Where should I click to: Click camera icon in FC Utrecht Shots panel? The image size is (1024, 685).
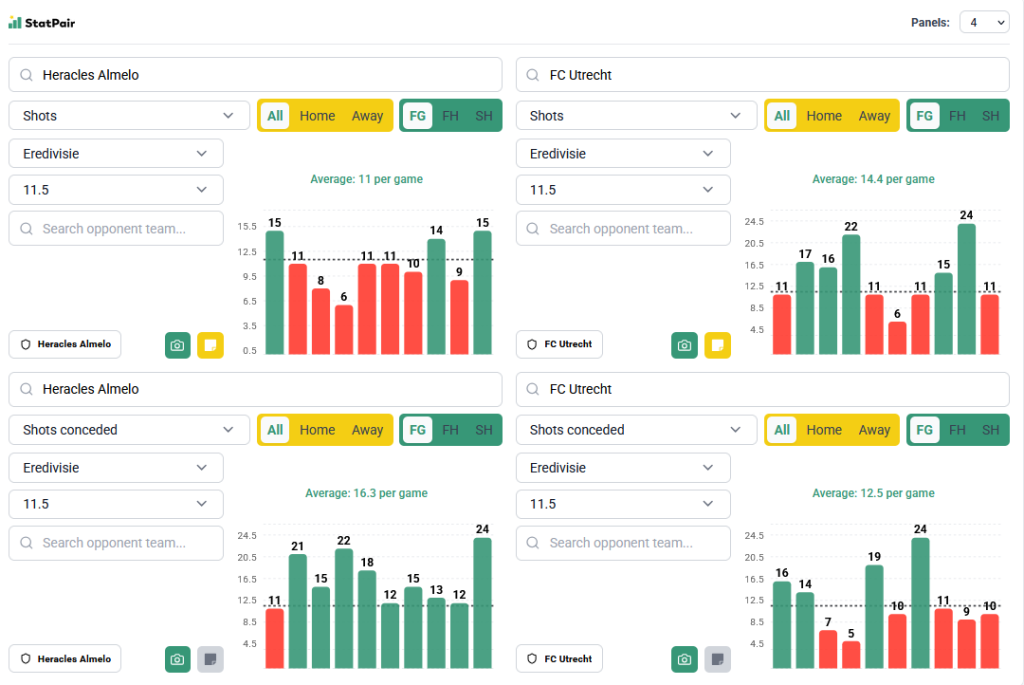coord(684,345)
